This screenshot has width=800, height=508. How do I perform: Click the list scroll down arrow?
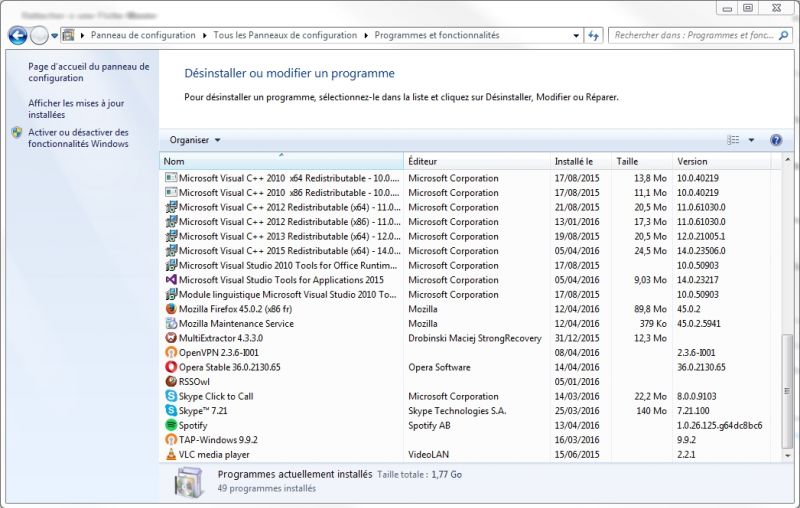[787, 455]
